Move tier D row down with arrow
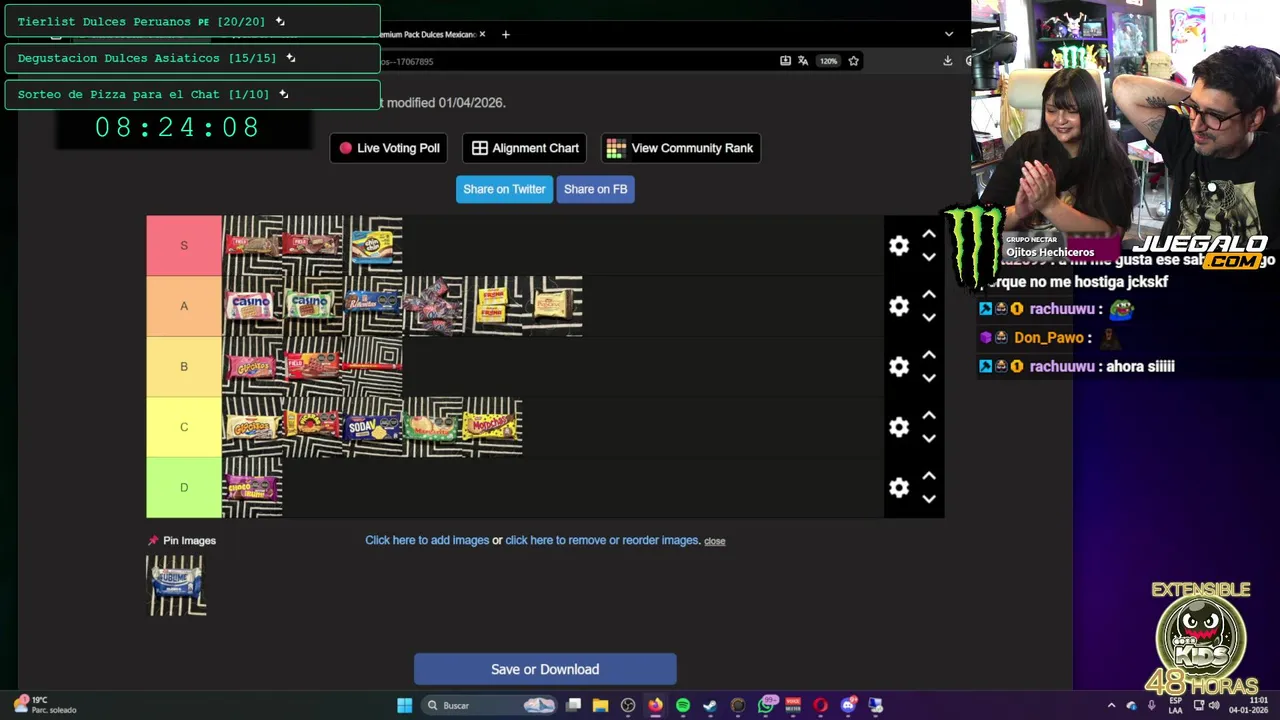Viewport: 1280px width, 720px height. 929,499
